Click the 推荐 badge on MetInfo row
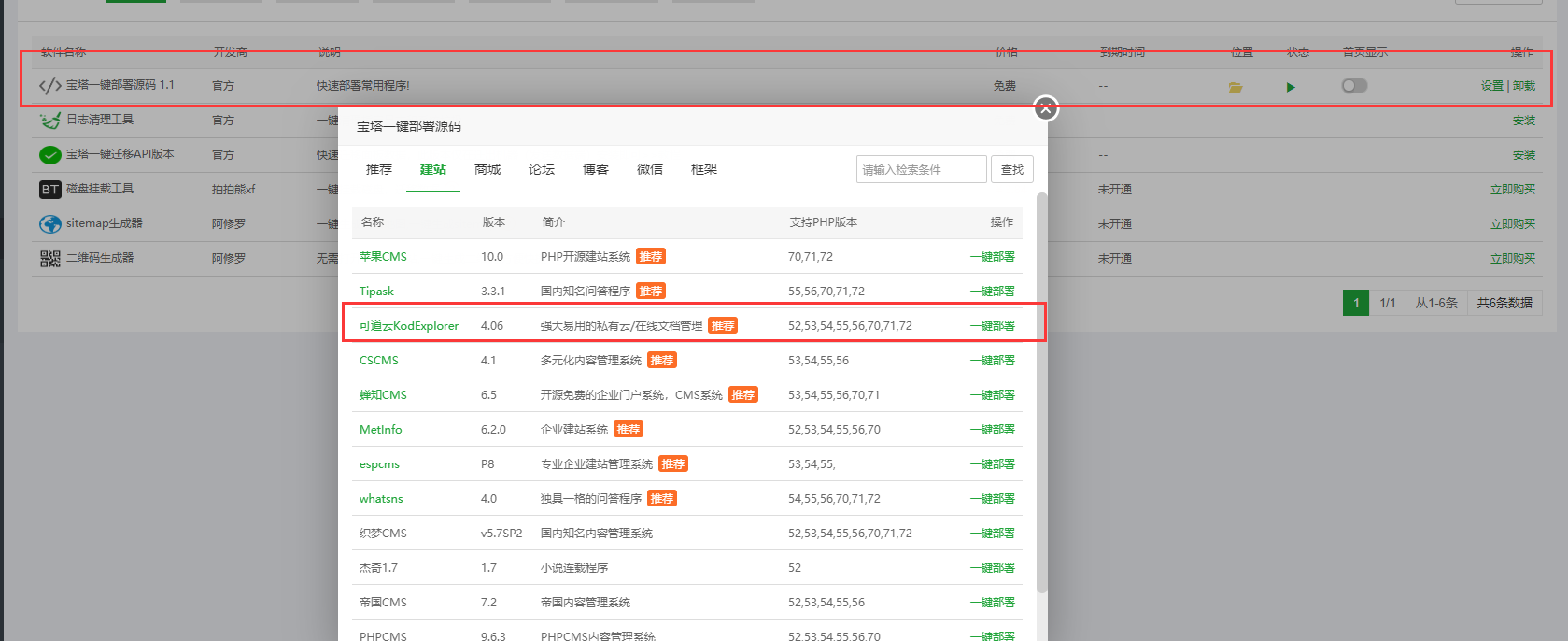The height and width of the screenshot is (641, 1568). click(x=629, y=430)
